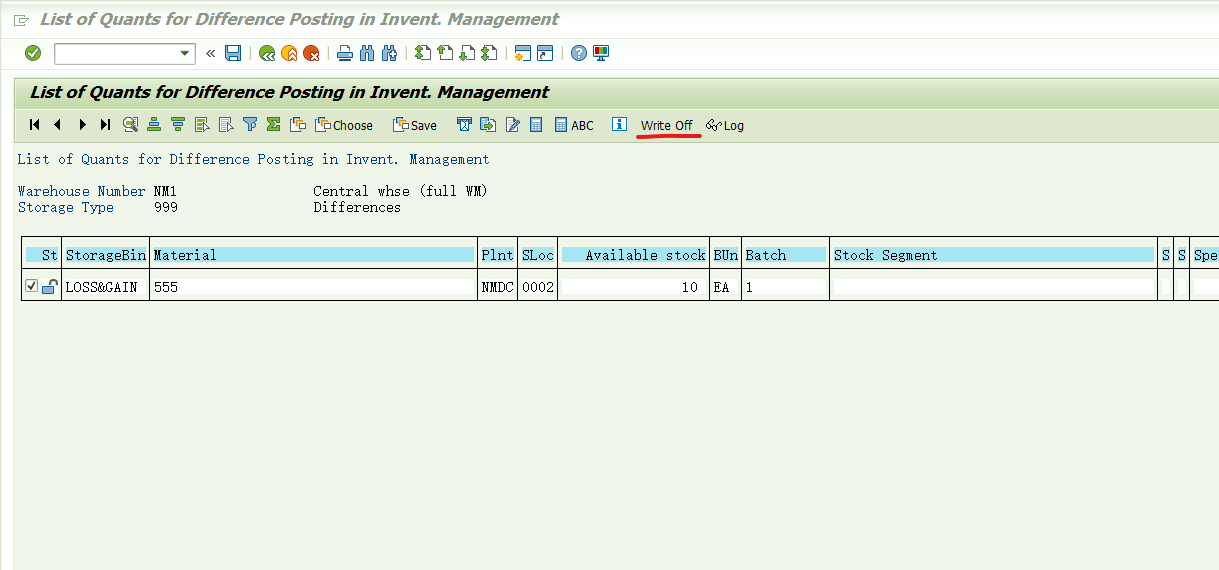Click the blue Information icon

(619, 125)
